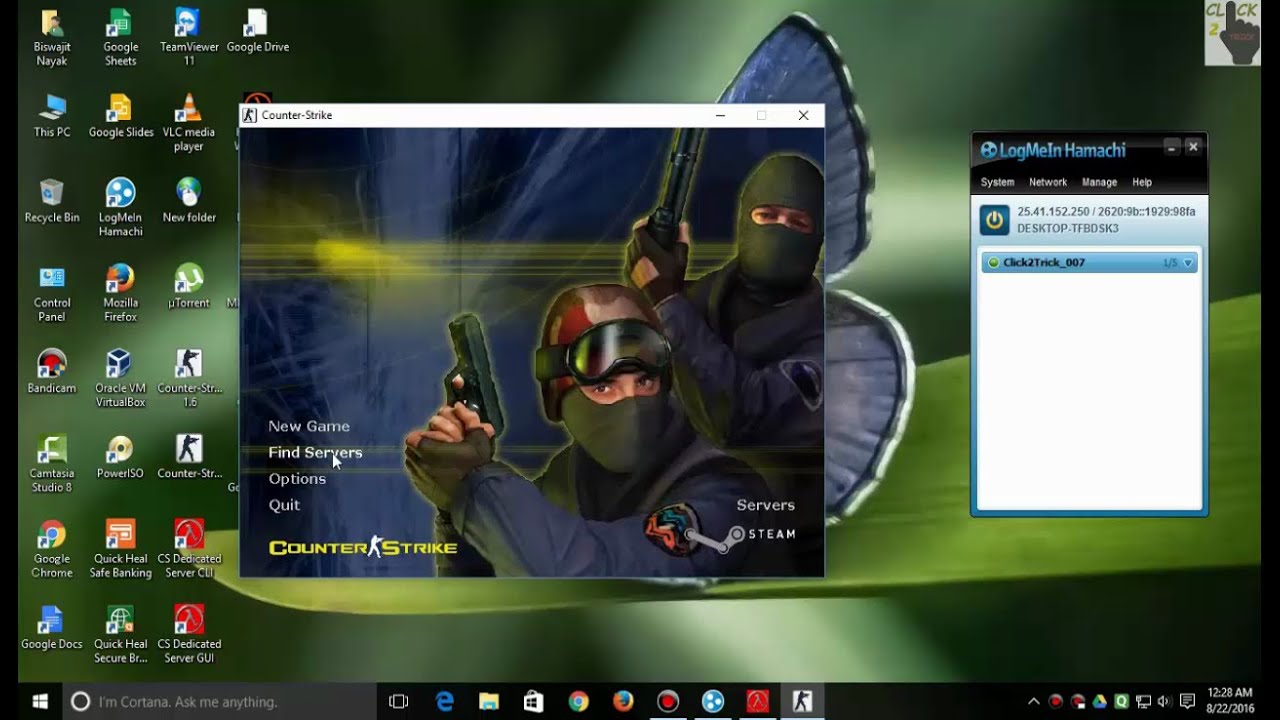Image resolution: width=1280 pixels, height=720 pixels.
Task: Launch Mozilla Firefox desktop shortcut
Action: (x=120, y=293)
